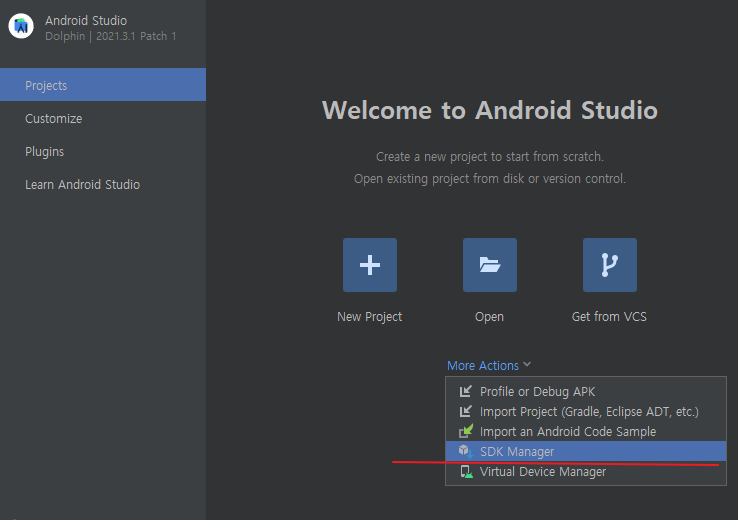
Task: Open the Learn Android Studio section
Action: [x=103, y=184]
